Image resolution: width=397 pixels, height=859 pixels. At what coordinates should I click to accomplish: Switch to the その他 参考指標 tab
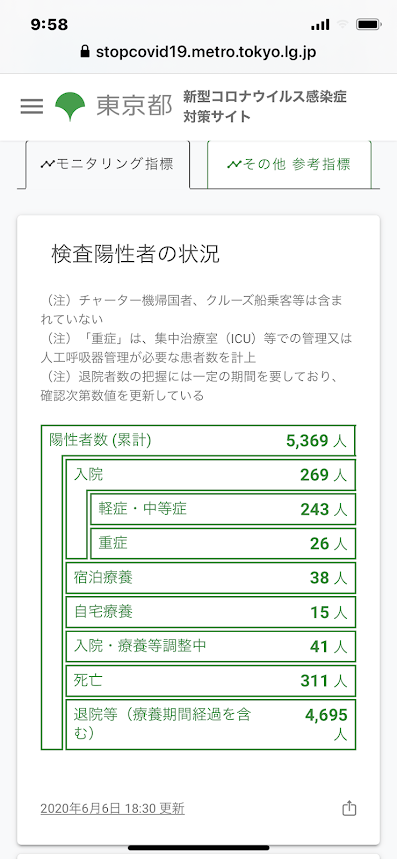click(289, 164)
